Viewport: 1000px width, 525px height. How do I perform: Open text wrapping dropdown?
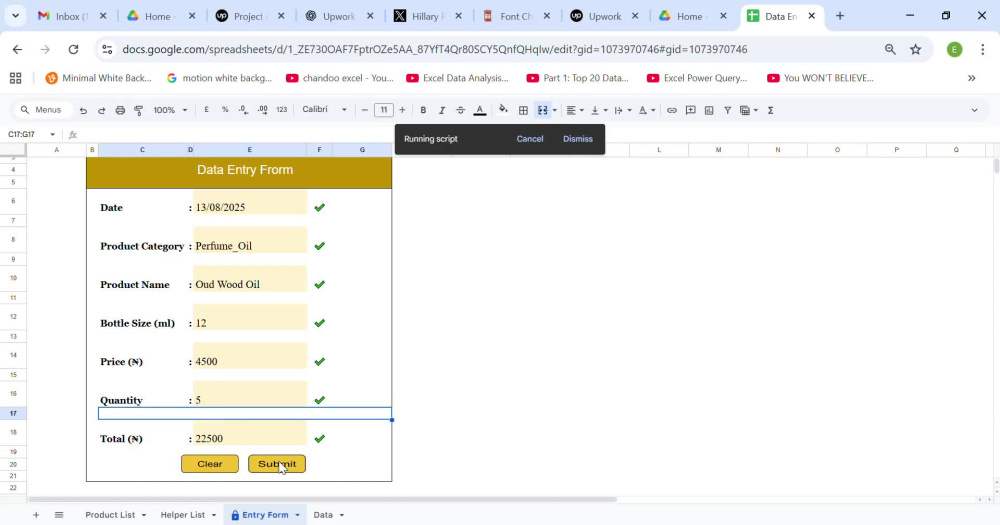[x=622, y=110]
